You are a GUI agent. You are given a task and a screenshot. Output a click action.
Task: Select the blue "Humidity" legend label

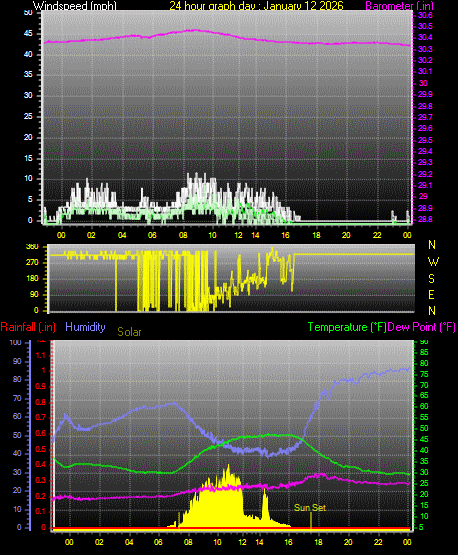point(85,327)
